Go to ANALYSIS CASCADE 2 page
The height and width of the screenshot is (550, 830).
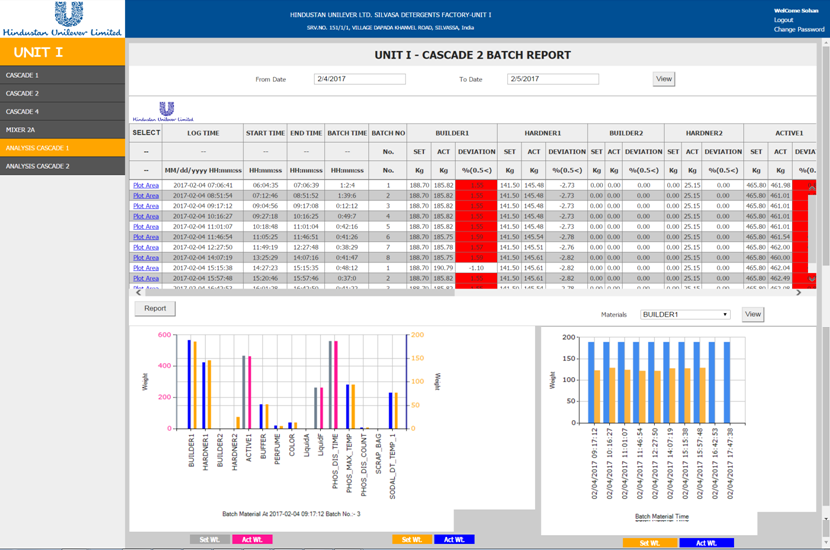click(x=62, y=166)
